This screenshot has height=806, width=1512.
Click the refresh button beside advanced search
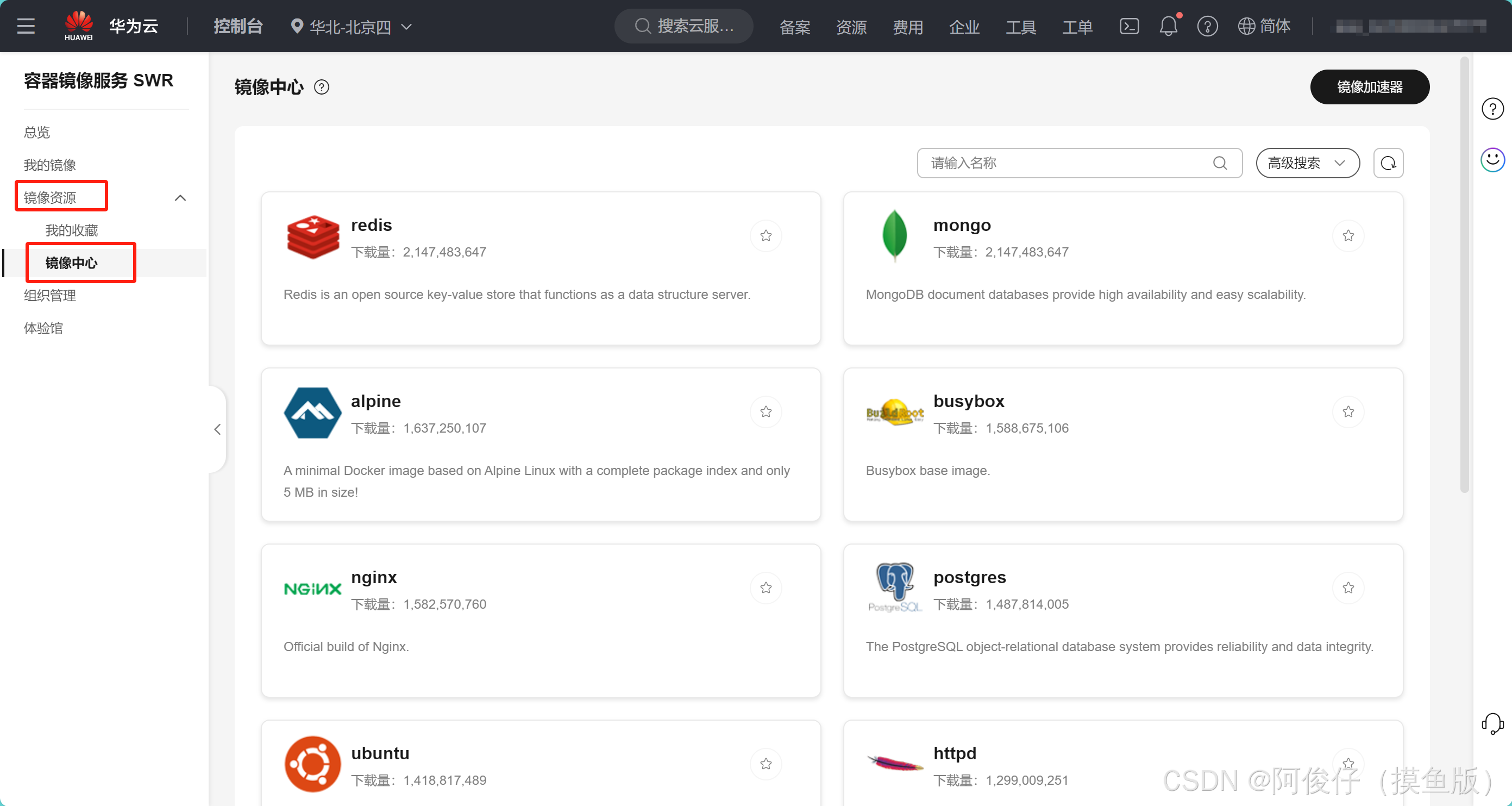pyautogui.click(x=1388, y=163)
